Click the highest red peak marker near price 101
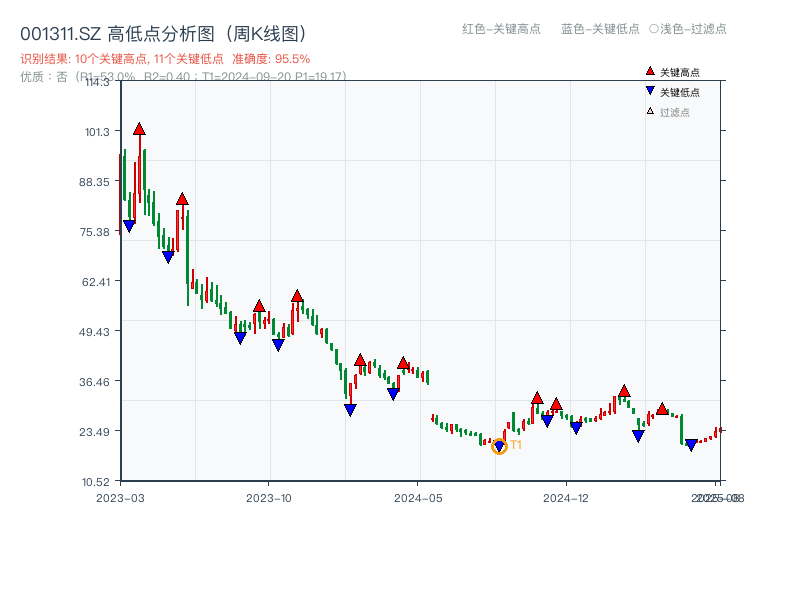This screenshot has height=600, width=800. (x=140, y=130)
